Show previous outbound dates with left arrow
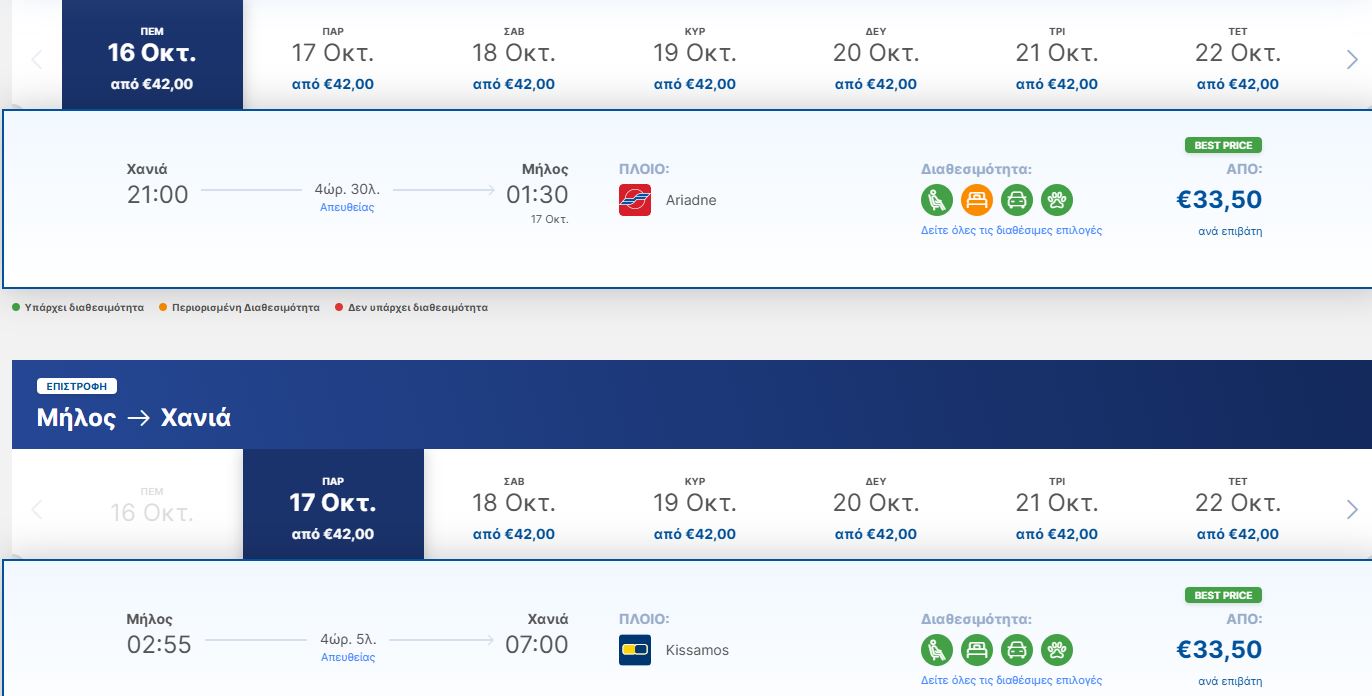This screenshot has height=696, width=1372. coord(37,60)
